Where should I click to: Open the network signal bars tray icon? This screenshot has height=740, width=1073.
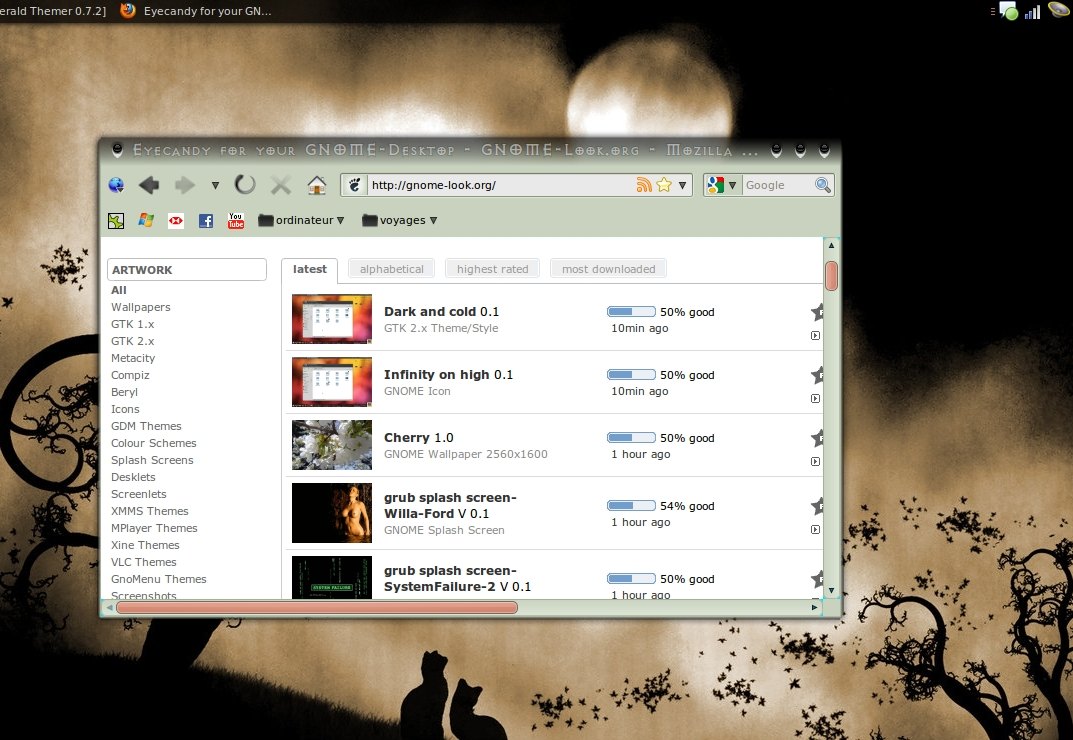pyautogui.click(x=1032, y=11)
